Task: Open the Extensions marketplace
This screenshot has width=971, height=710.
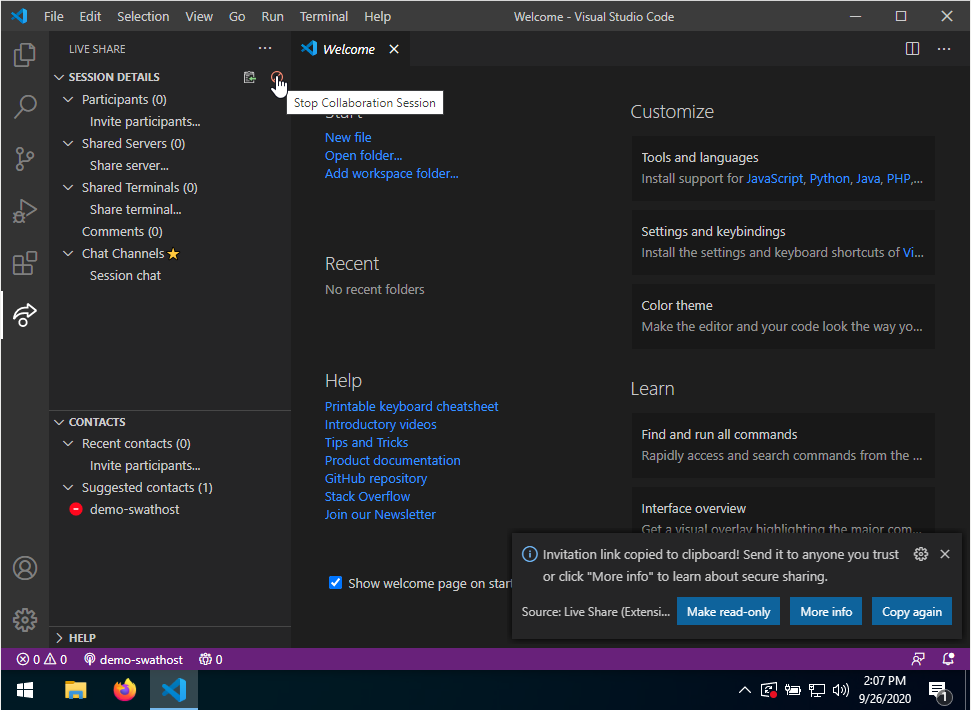Action: (x=24, y=263)
